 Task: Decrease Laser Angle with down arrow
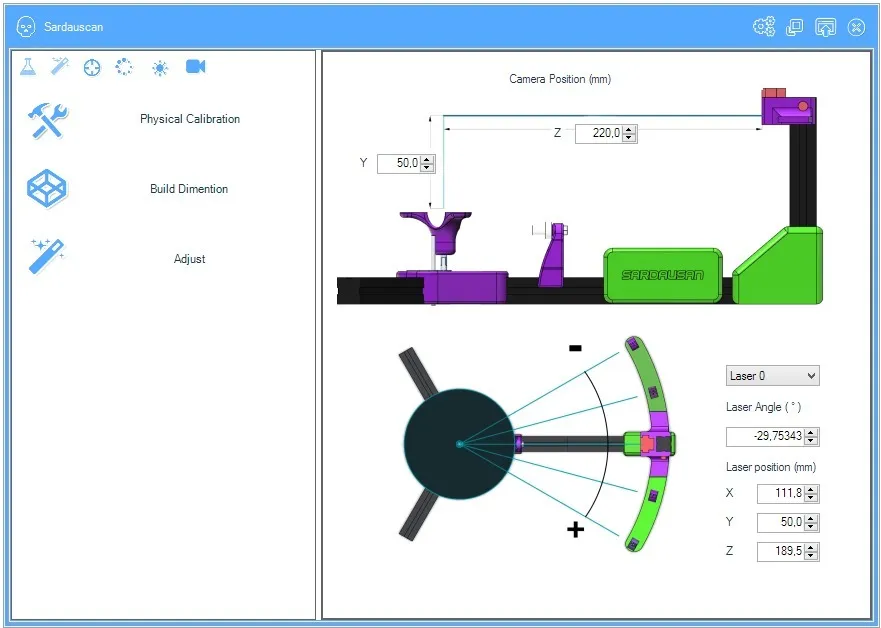pos(811,441)
